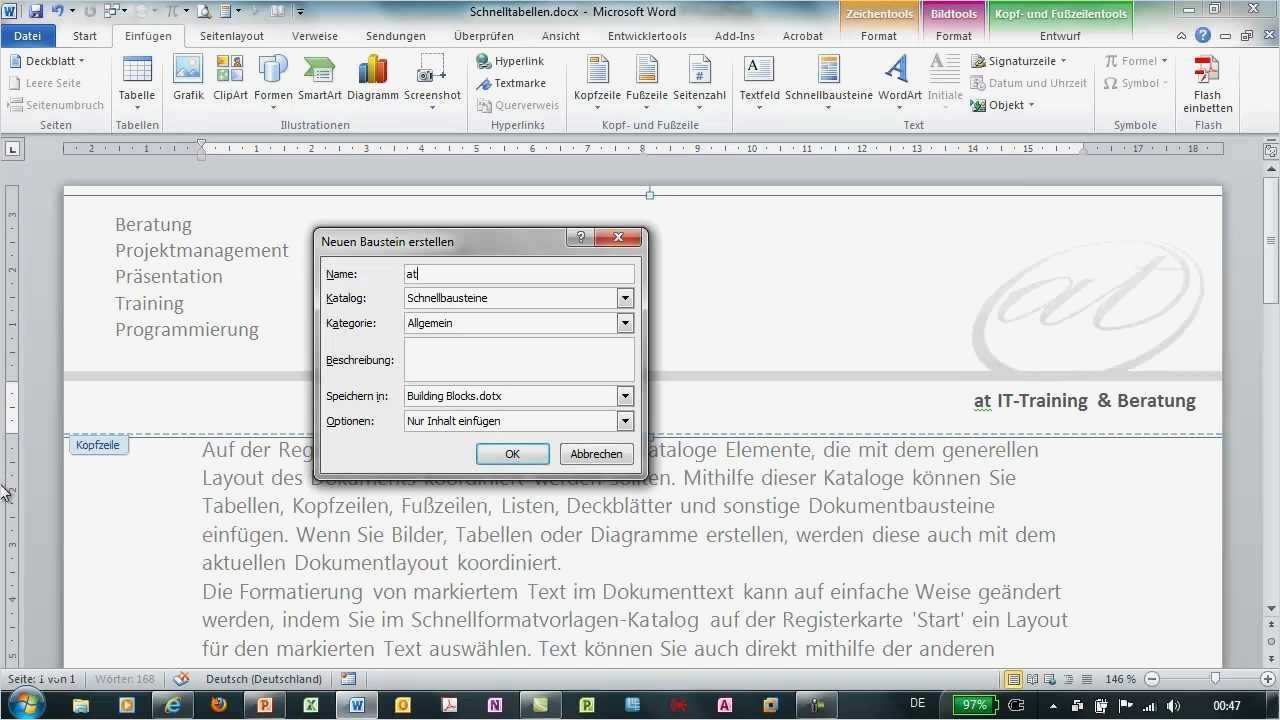Click the Beschreibung text area
The image size is (1280, 720).
[519, 360]
